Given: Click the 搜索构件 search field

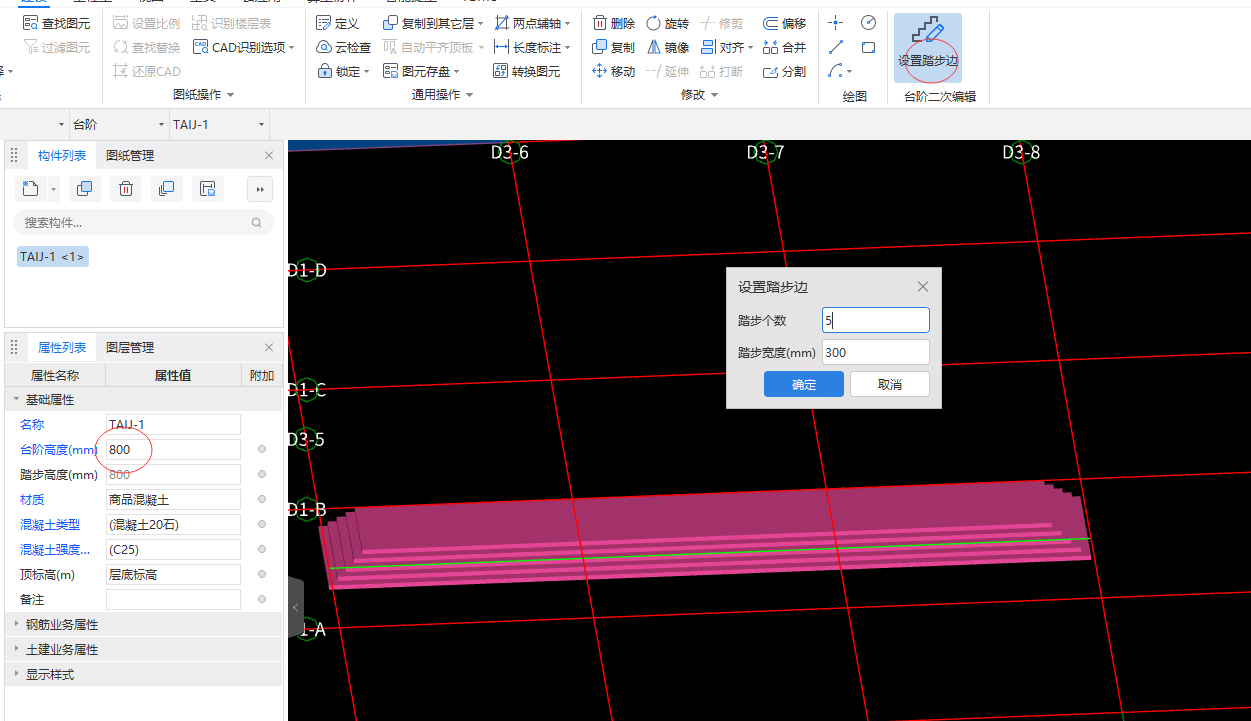Looking at the screenshot, I should (x=143, y=223).
